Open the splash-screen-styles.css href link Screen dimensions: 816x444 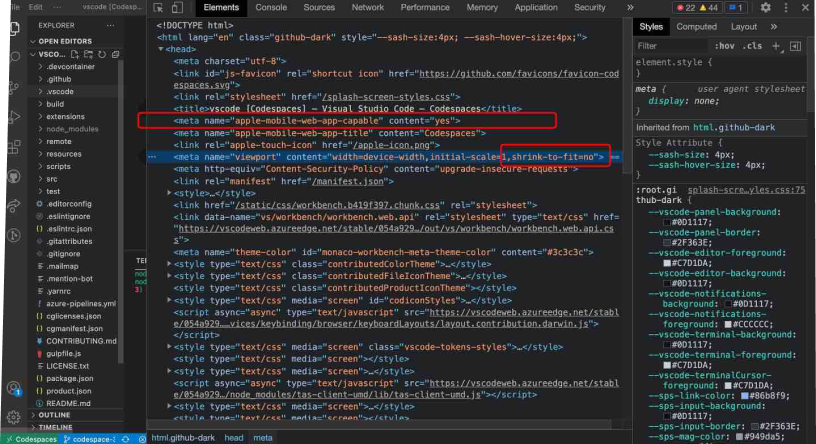[x=386, y=97]
